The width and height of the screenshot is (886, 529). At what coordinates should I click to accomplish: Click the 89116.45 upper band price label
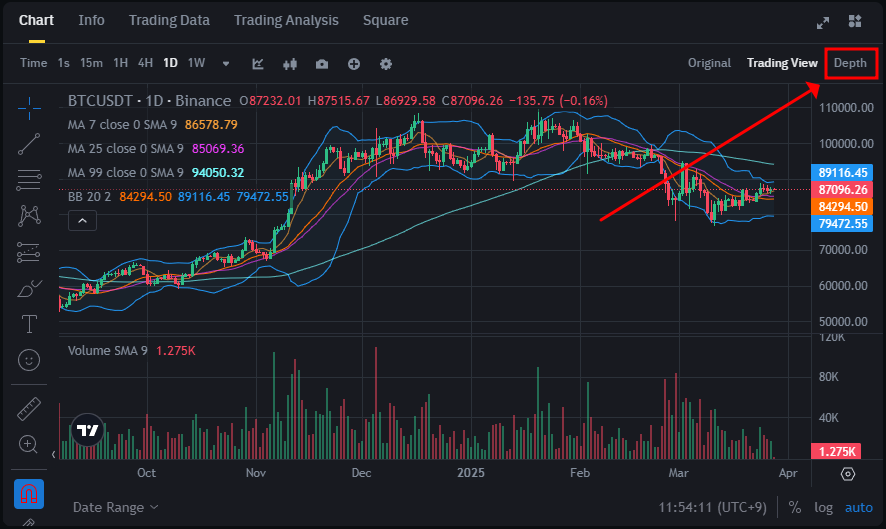coord(842,172)
